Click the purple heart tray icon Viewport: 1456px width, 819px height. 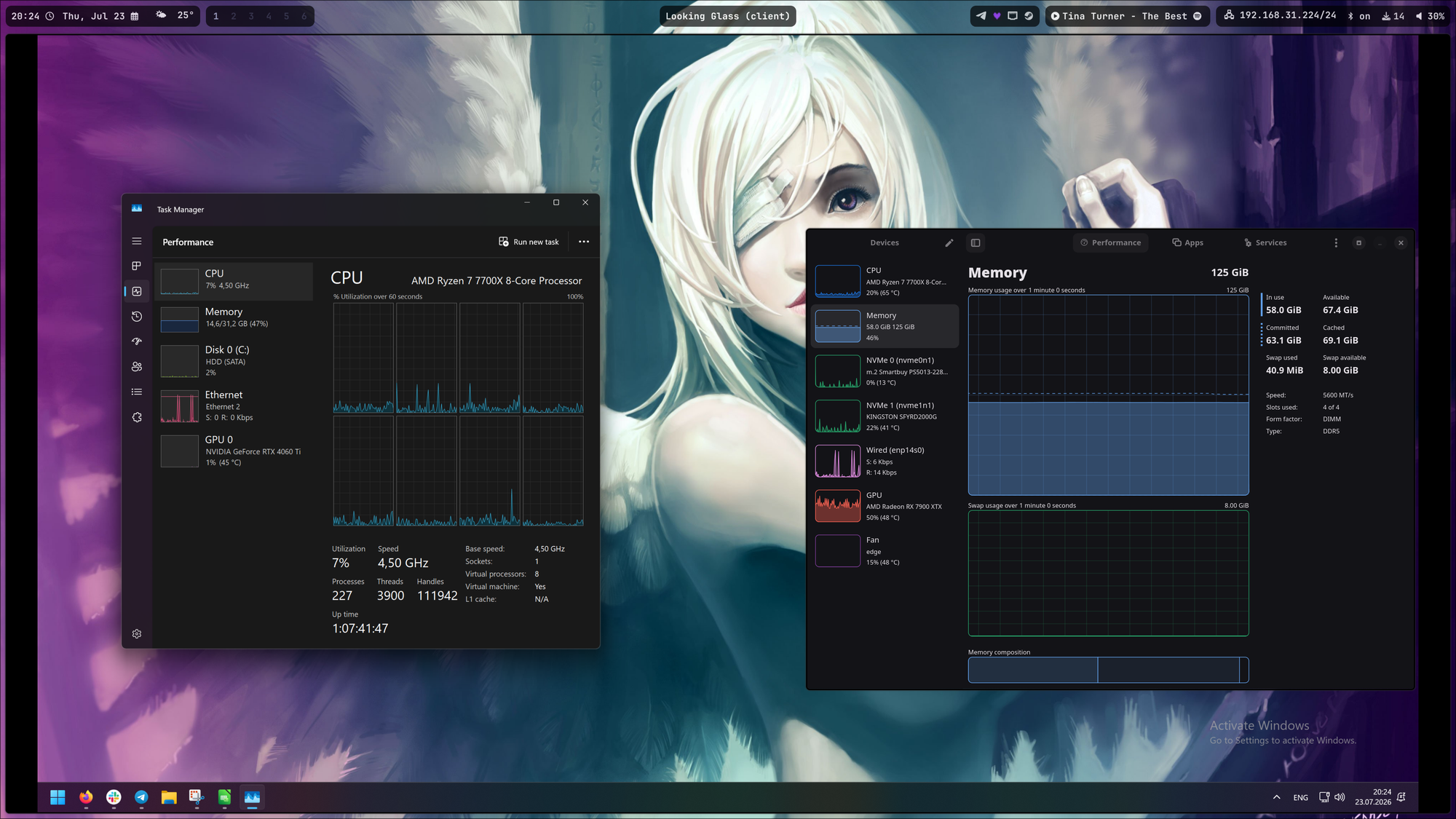click(997, 16)
